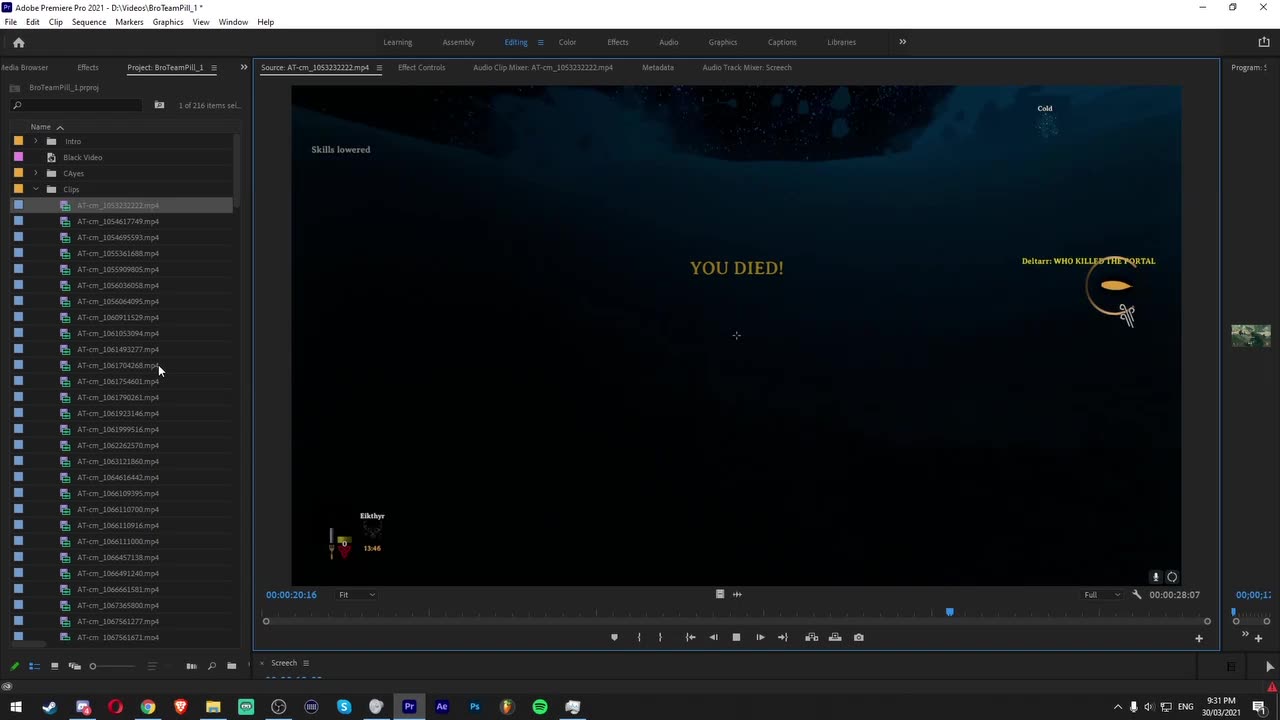The height and width of the screenshot is (720, 1280).
Task: Switch to the Metadata tab
Action: coord(658,68)
